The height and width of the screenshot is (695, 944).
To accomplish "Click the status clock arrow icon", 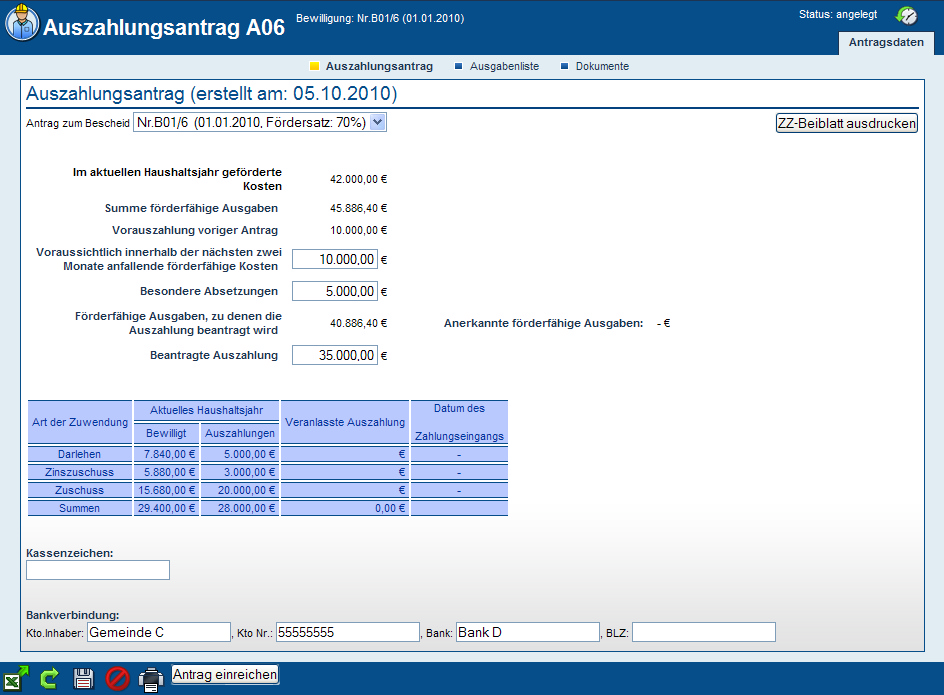I will (906, 15).
